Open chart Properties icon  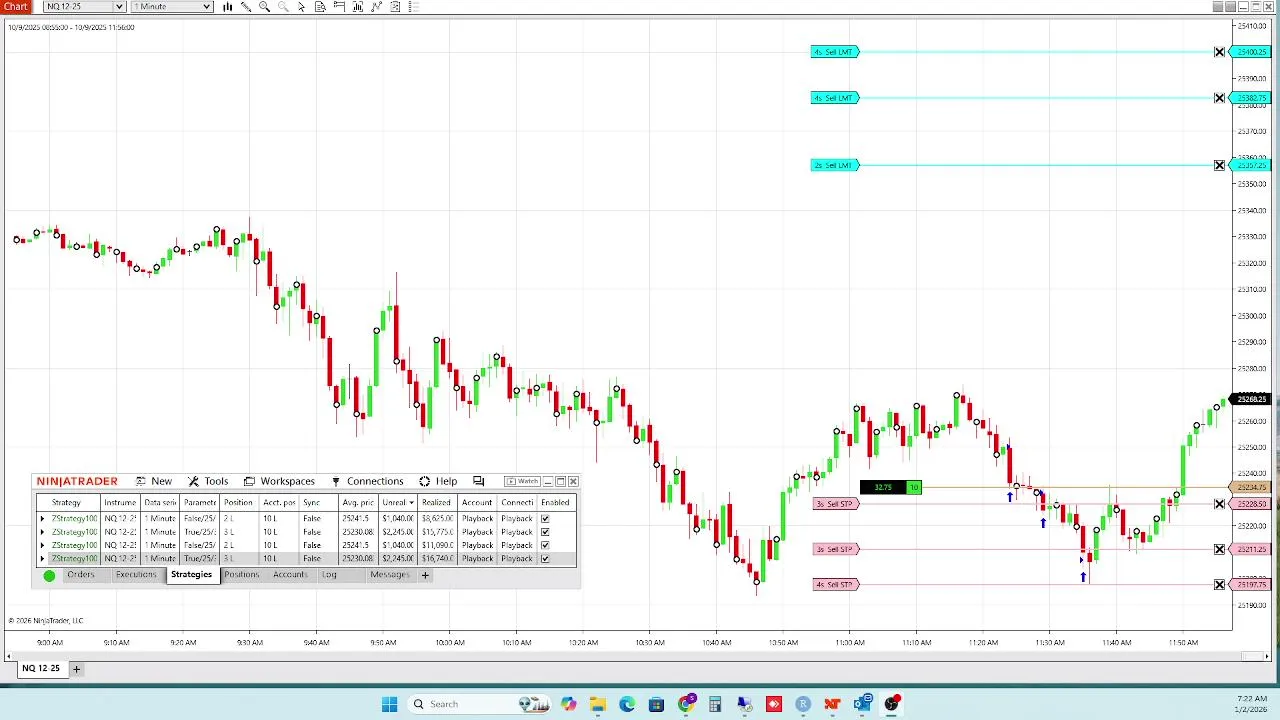[x=395, y=7]
